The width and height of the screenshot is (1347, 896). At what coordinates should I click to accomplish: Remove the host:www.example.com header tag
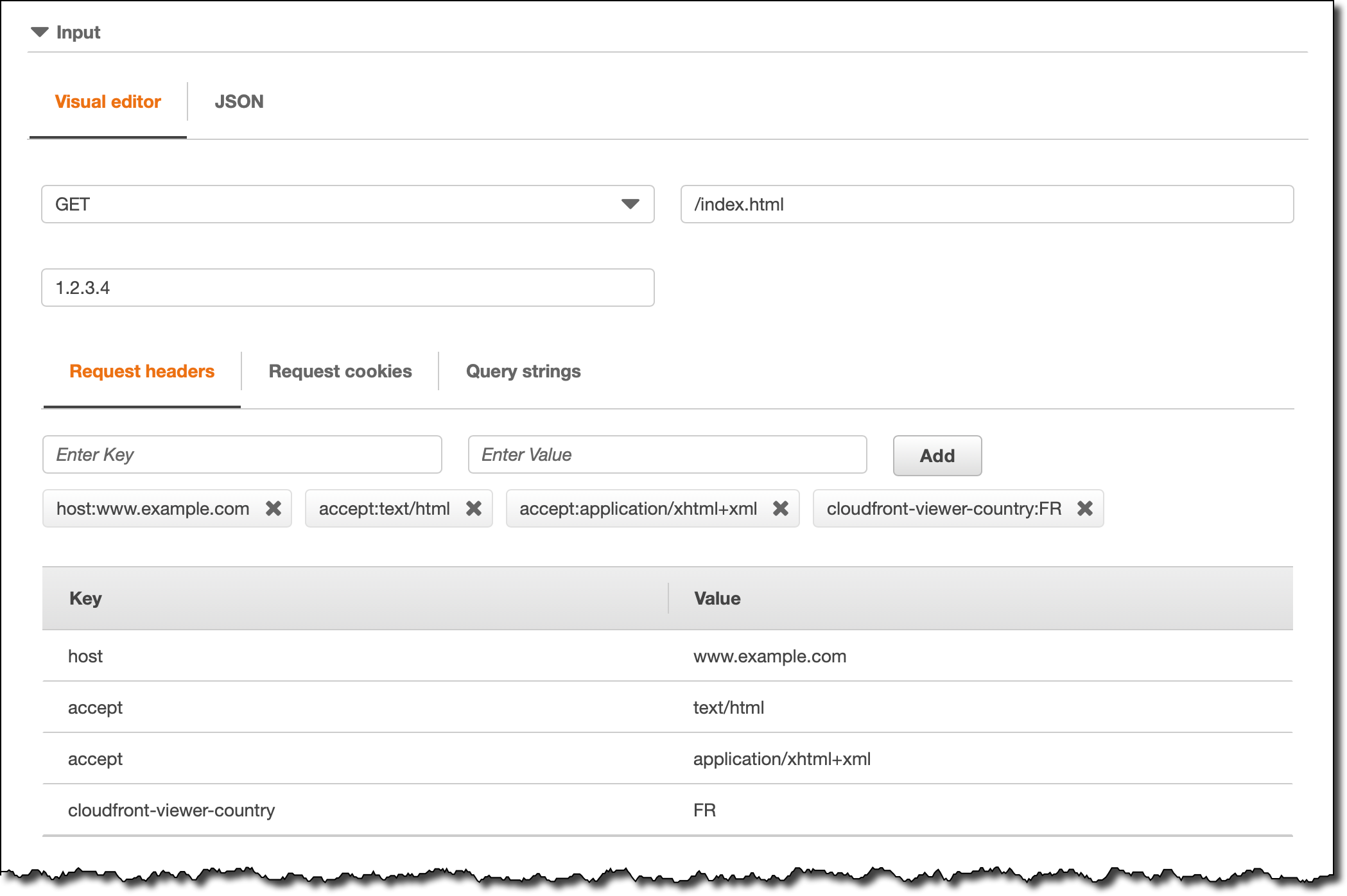pos(274,508)
